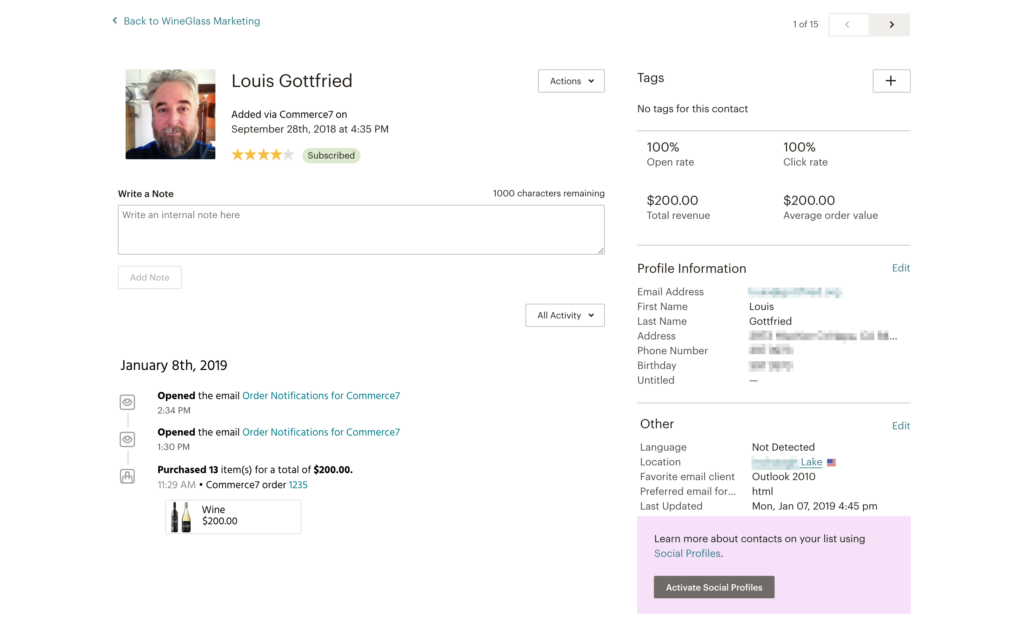Screen dimensions: 1024x626
Task: Give the contact a fifth star
Action: [x=289, y=156]
